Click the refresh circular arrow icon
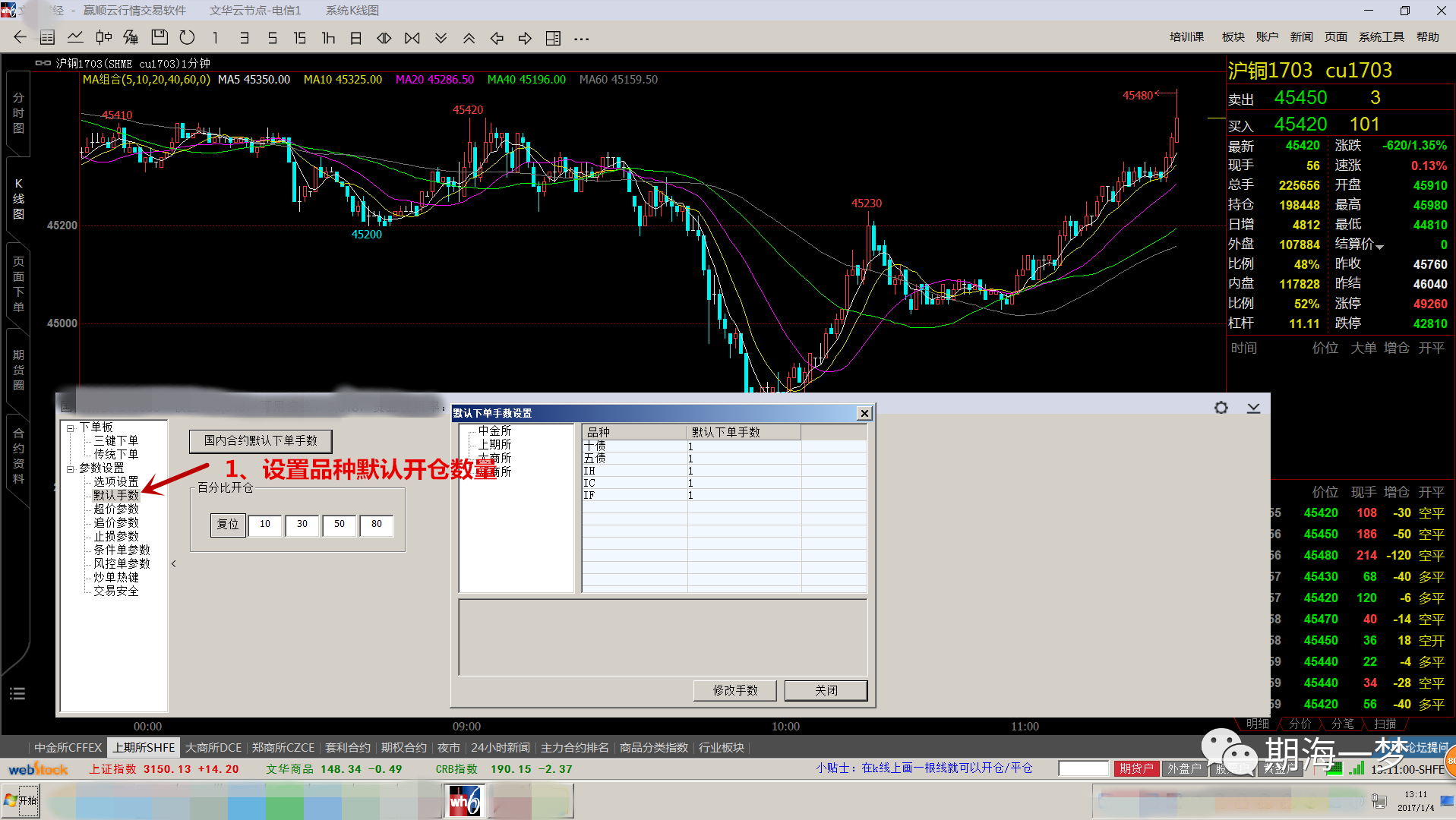This screenshot has height=820, width=1456. (x=187, y=38)
